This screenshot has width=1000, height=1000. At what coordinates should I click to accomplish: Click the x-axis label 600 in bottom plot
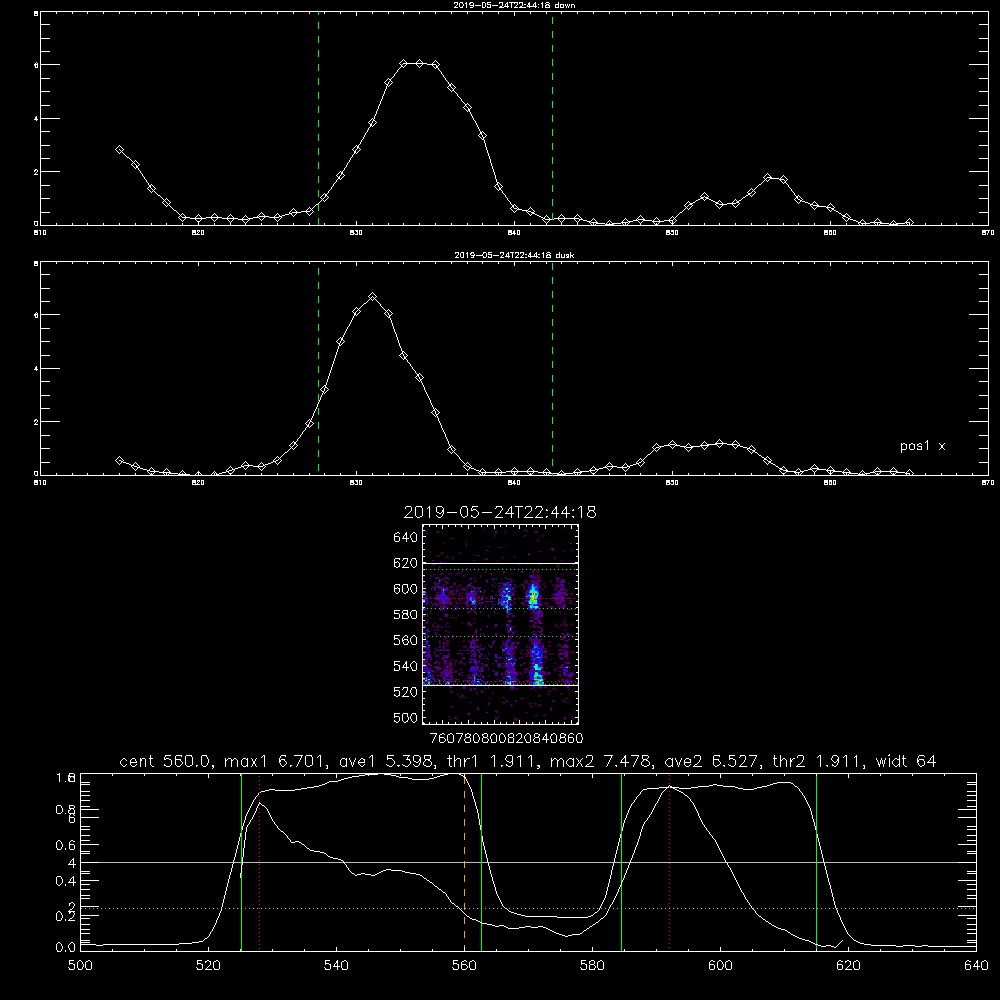click(x=720, y=966)
